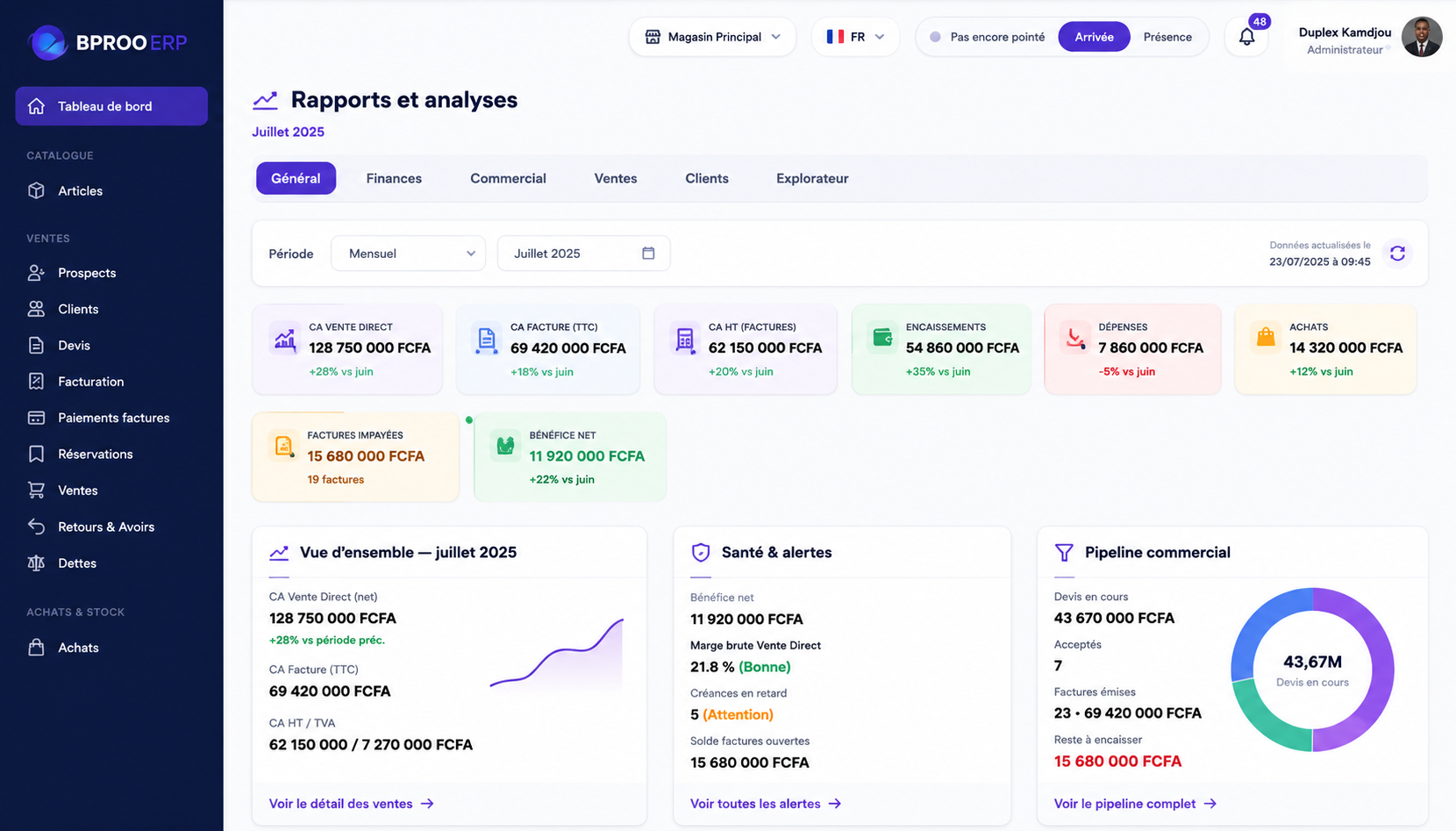Click the CA Facturé (TTC) document icon
The width and height of the screenshot is (1456, 831).
[486, 339]
